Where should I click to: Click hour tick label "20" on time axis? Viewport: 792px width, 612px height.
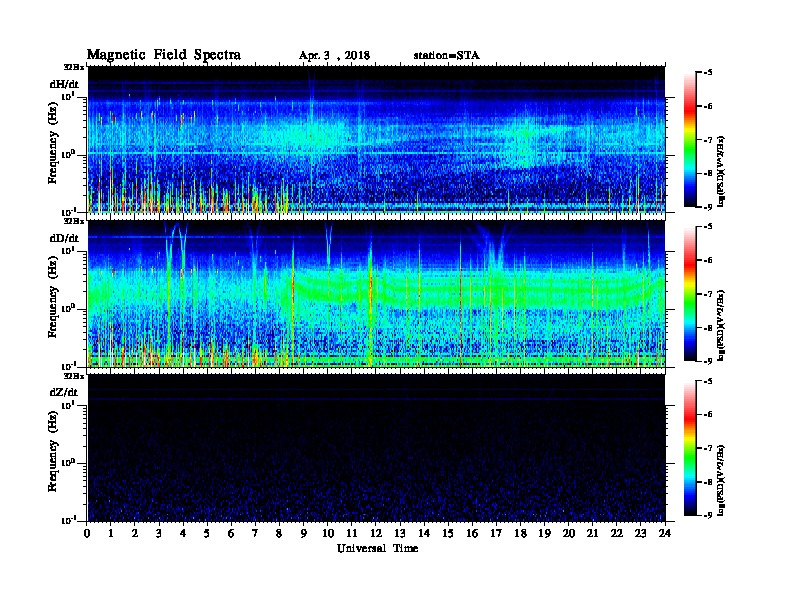pos(569,534)
